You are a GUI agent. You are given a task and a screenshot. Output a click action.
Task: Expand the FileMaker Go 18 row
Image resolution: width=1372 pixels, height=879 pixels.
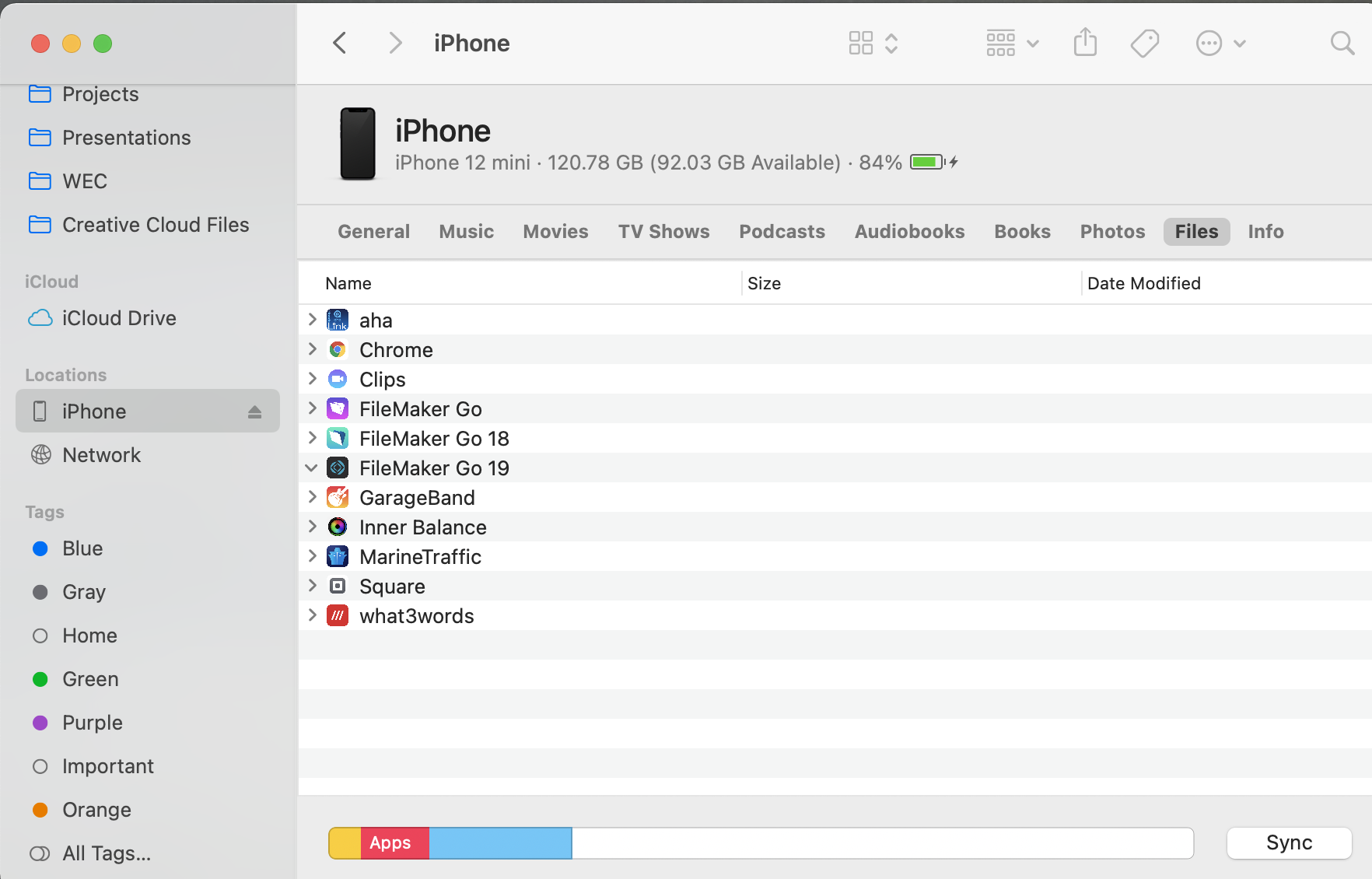312,437
